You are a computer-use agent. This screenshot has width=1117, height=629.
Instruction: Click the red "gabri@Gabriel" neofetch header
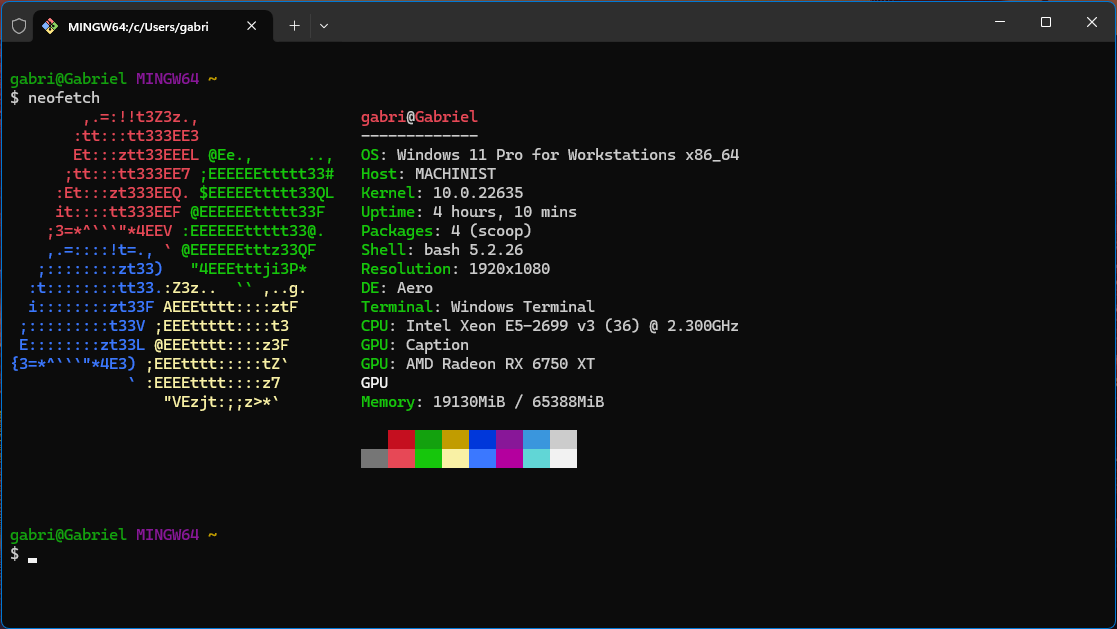pyautogui.click(x=419, y=117)
